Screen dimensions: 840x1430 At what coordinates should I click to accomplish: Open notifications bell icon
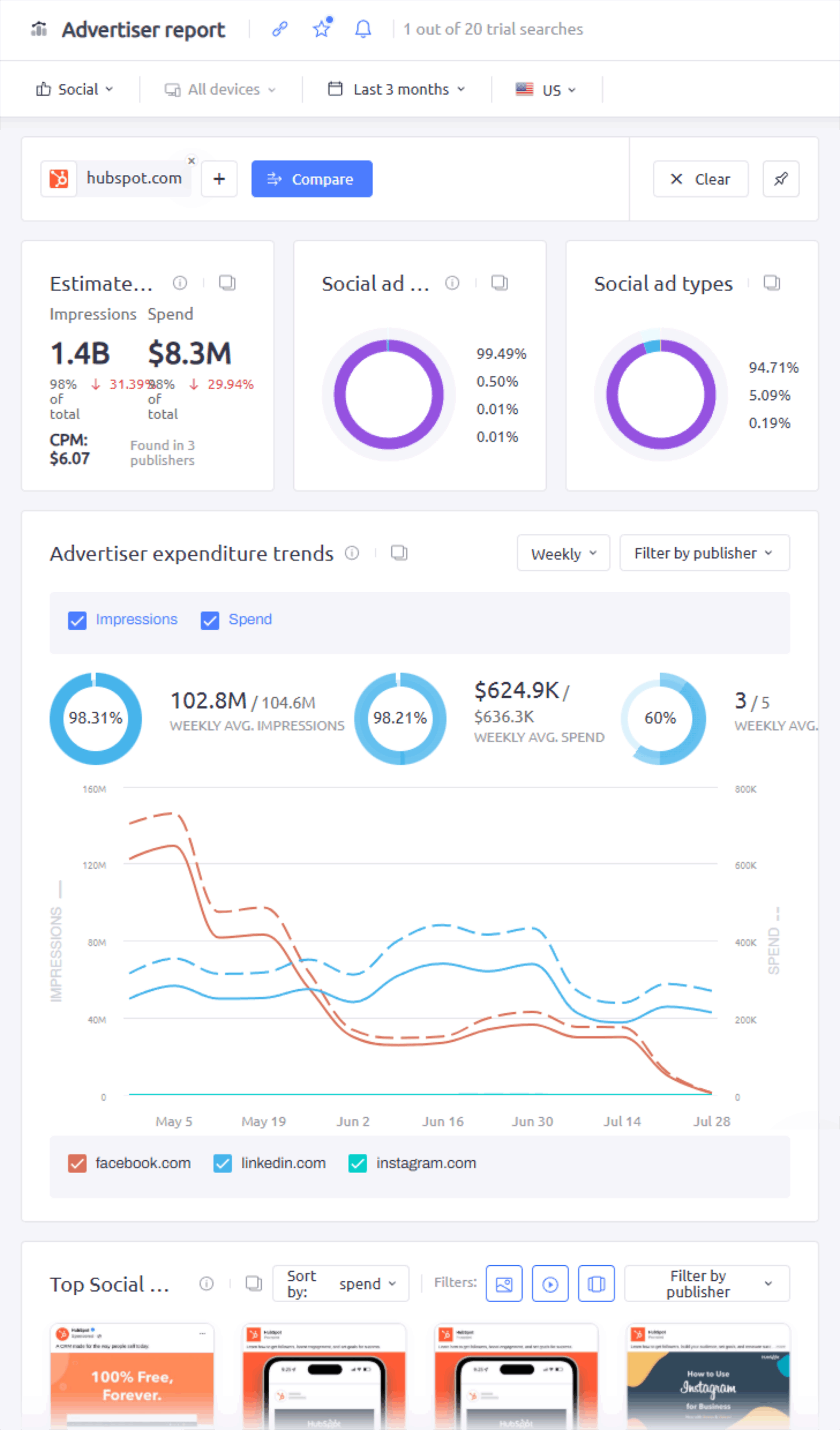point(363,29)
